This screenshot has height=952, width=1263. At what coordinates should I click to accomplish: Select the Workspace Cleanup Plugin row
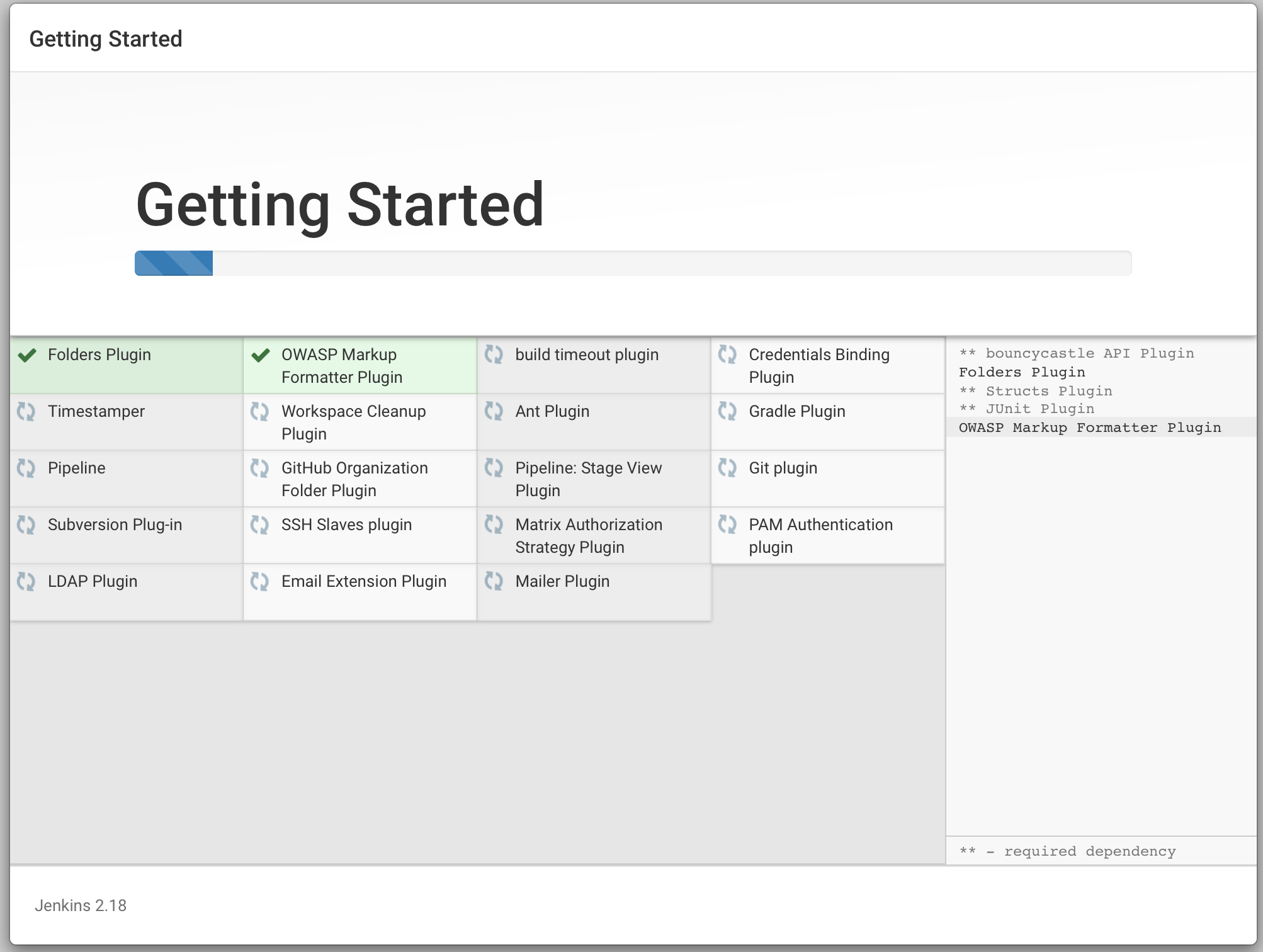(353, 422)
